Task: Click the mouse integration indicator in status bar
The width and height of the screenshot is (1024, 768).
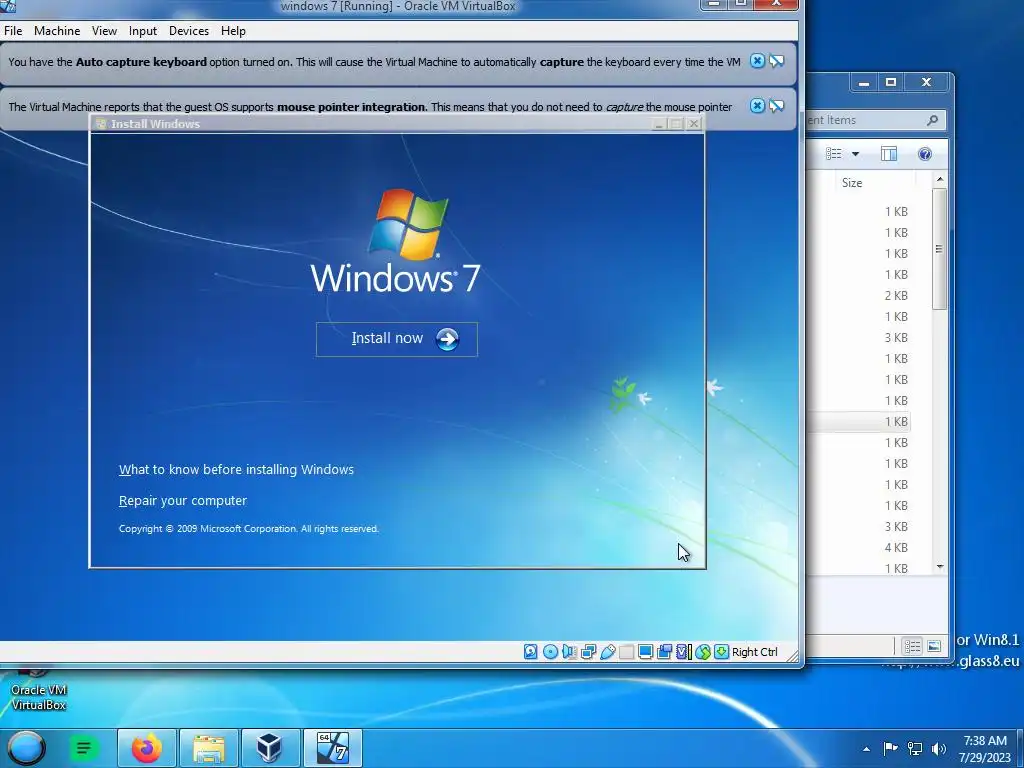Action: (x=703, y=652)
